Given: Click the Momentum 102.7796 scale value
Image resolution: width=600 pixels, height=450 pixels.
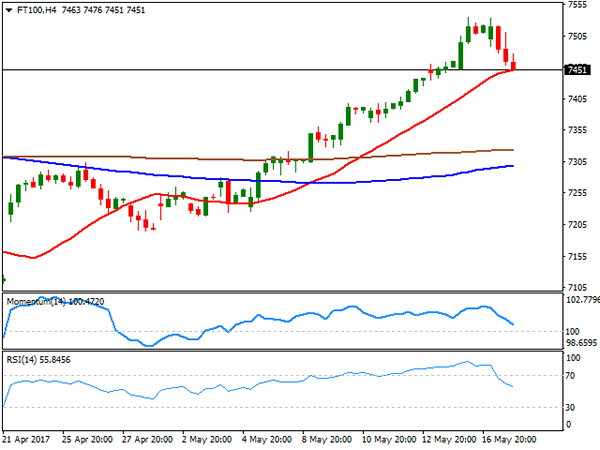Looking at the screenshot, I should (583, 300).
